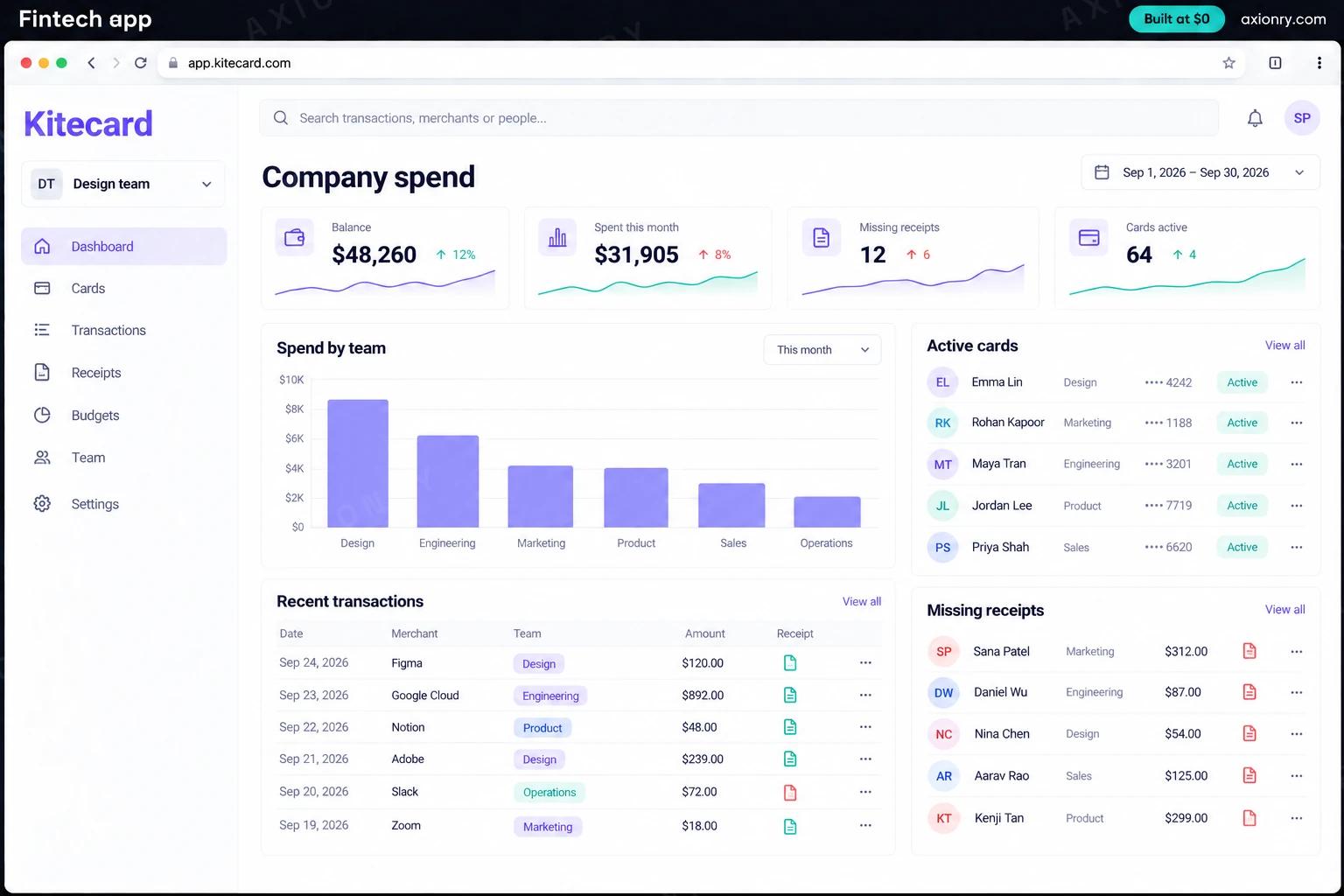
Task: Open receipt icon for Adobe transaction
Action: [x=790, y=759]
